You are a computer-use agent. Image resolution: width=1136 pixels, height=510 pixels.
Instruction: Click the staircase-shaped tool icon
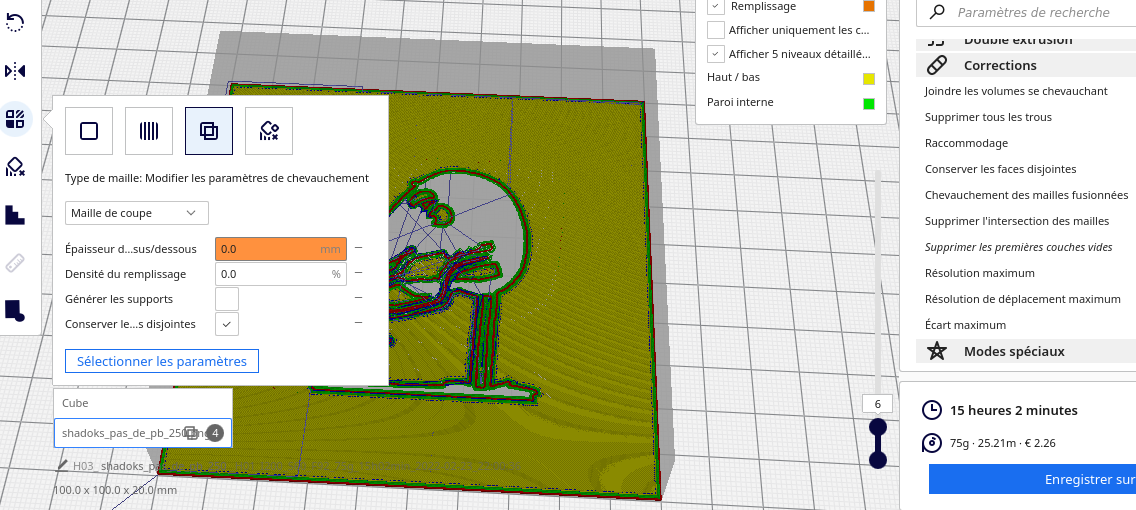click(15, 214)
